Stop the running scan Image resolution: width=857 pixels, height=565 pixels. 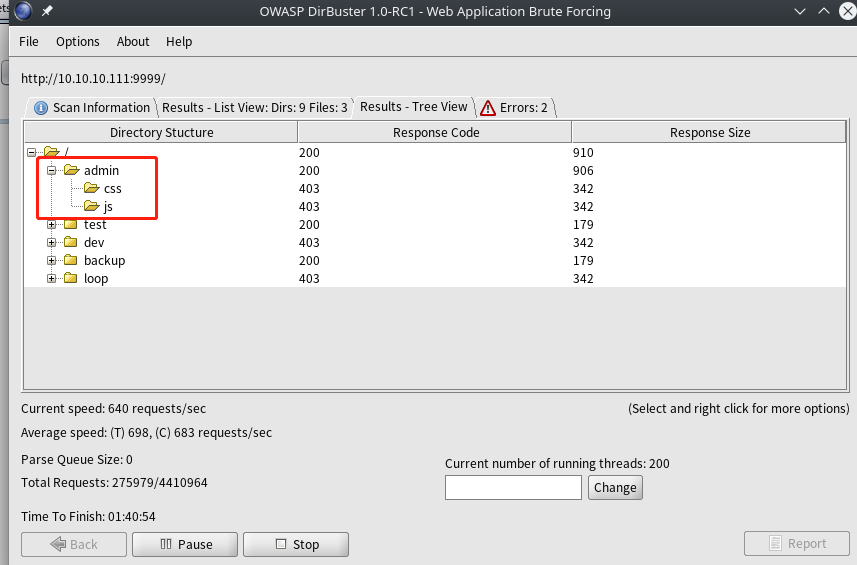[296, 544]
